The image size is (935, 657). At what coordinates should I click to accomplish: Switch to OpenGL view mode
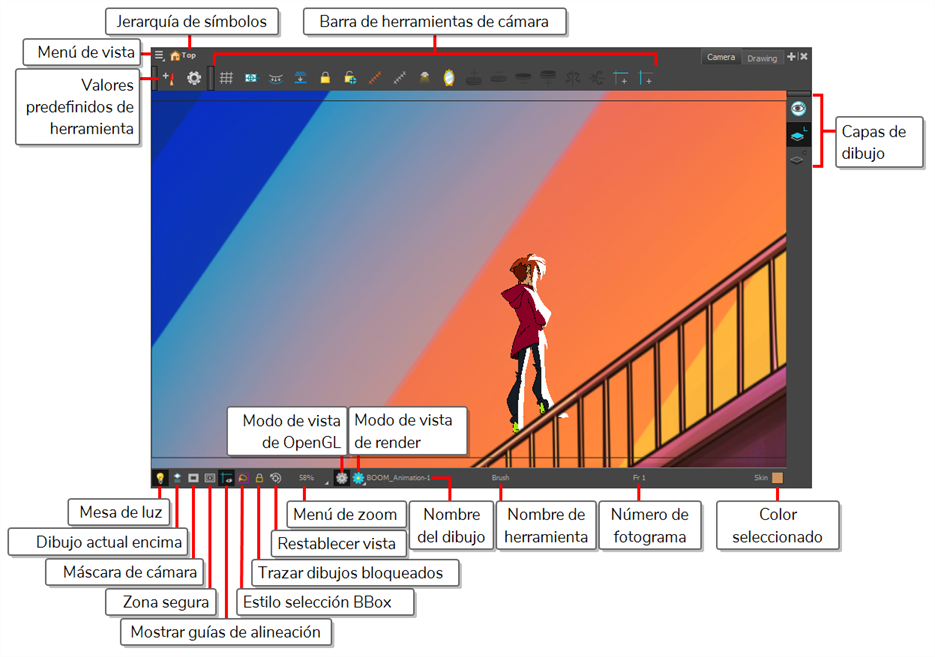click(x=341, y=478)
